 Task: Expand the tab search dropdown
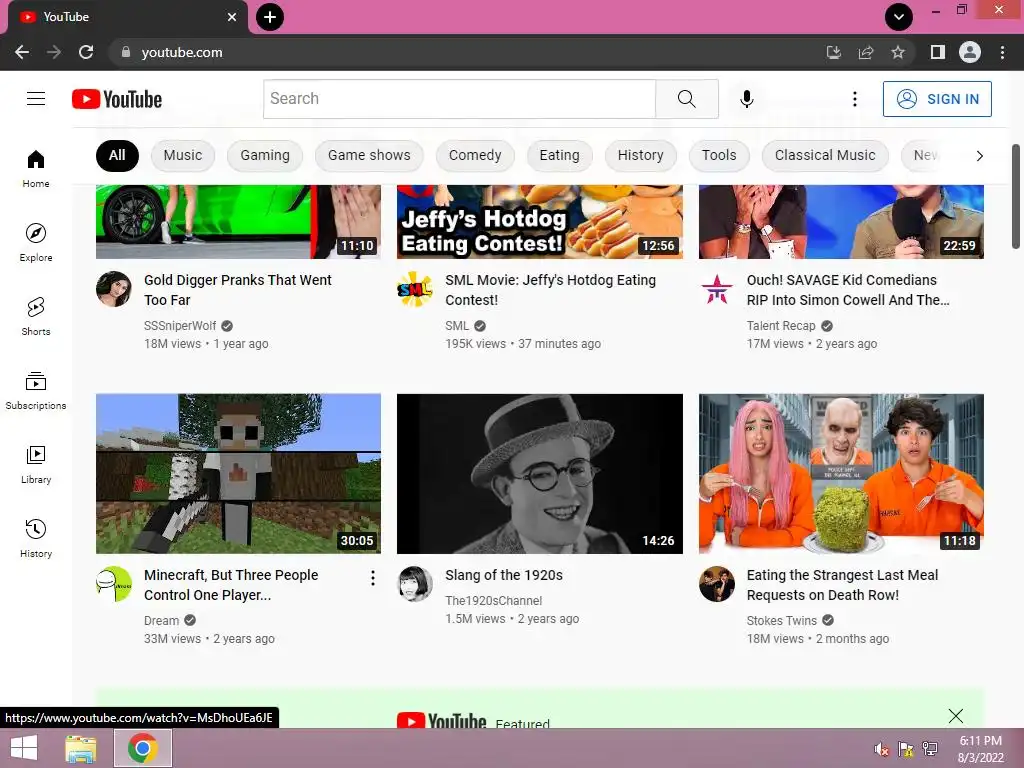click(x=899, y=17)
